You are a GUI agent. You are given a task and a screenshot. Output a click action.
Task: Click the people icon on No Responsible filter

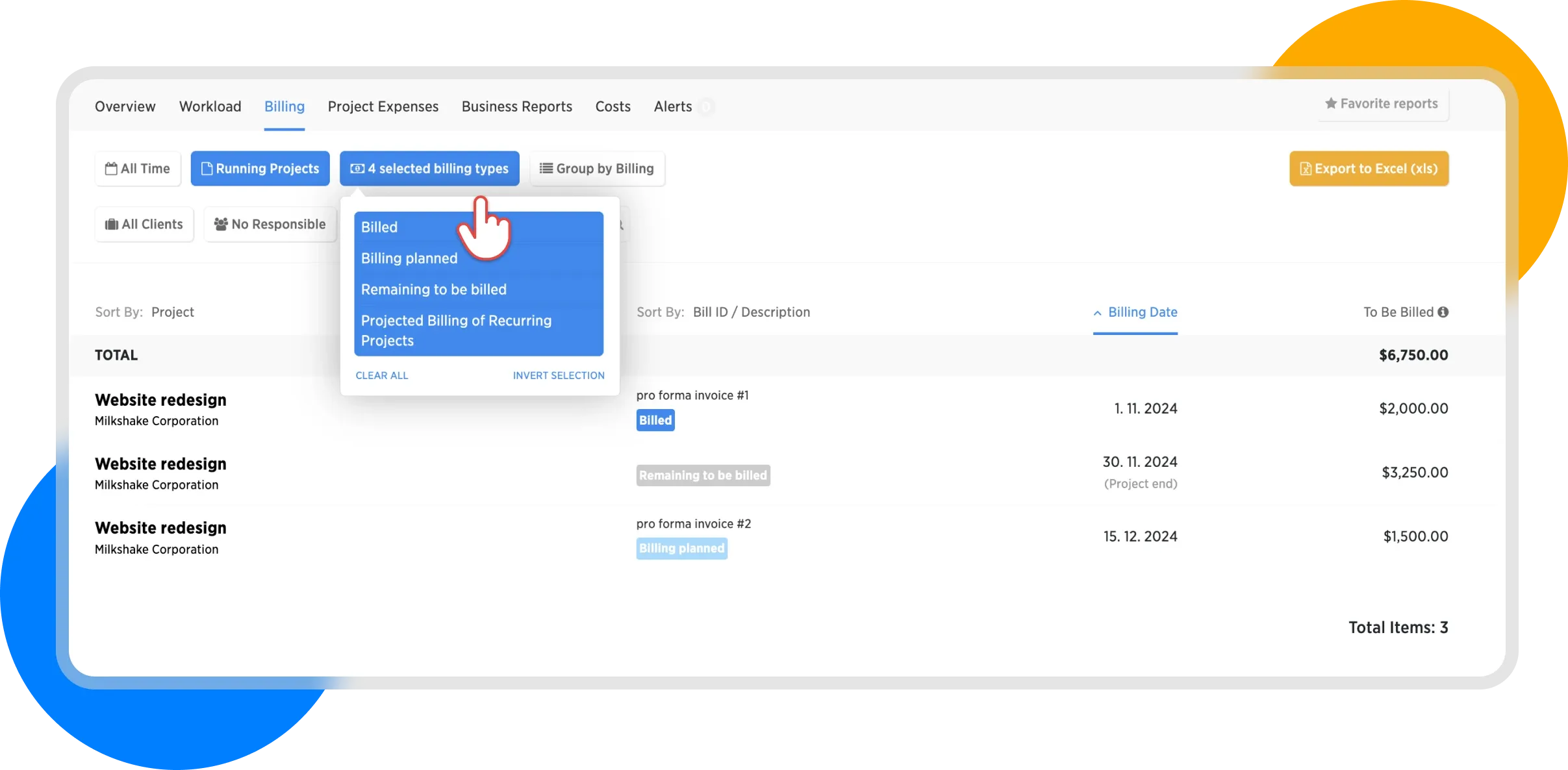[x=221, y=225]
